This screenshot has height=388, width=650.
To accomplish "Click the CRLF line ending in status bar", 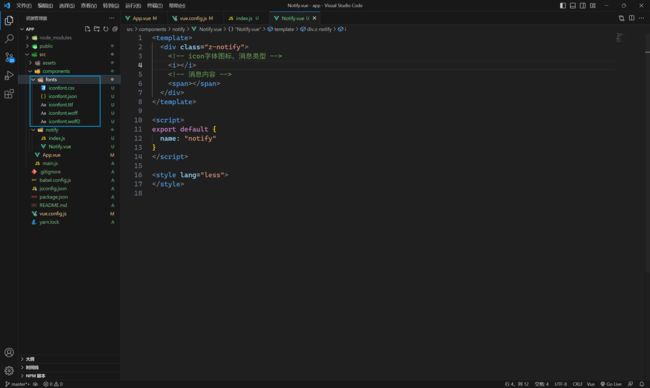I will coord(577,384).
